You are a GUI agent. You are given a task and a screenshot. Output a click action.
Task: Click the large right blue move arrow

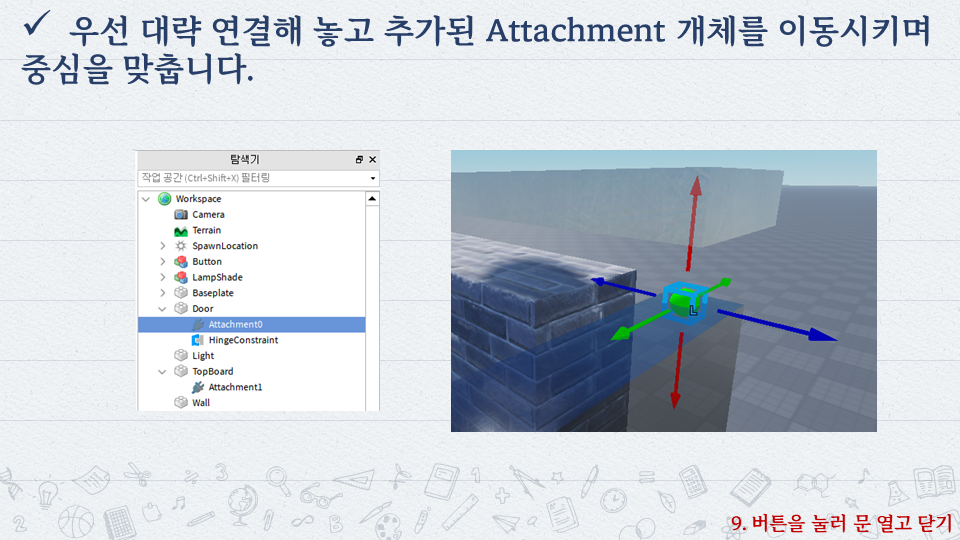(x=776, y=325)
